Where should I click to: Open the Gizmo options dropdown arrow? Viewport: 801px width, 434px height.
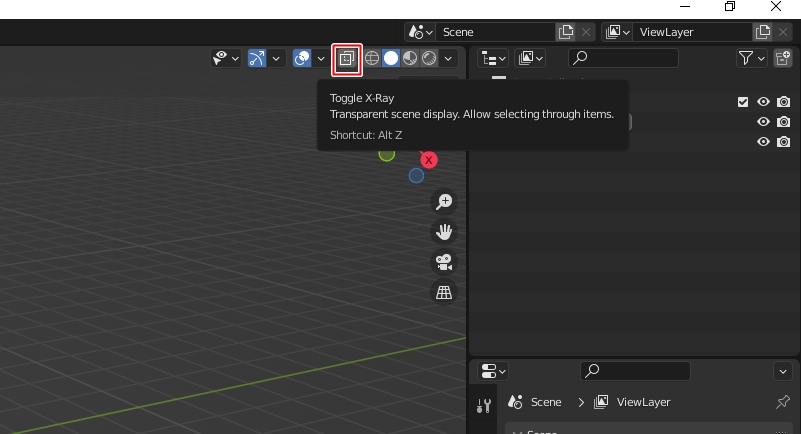[x=276, y=58]
